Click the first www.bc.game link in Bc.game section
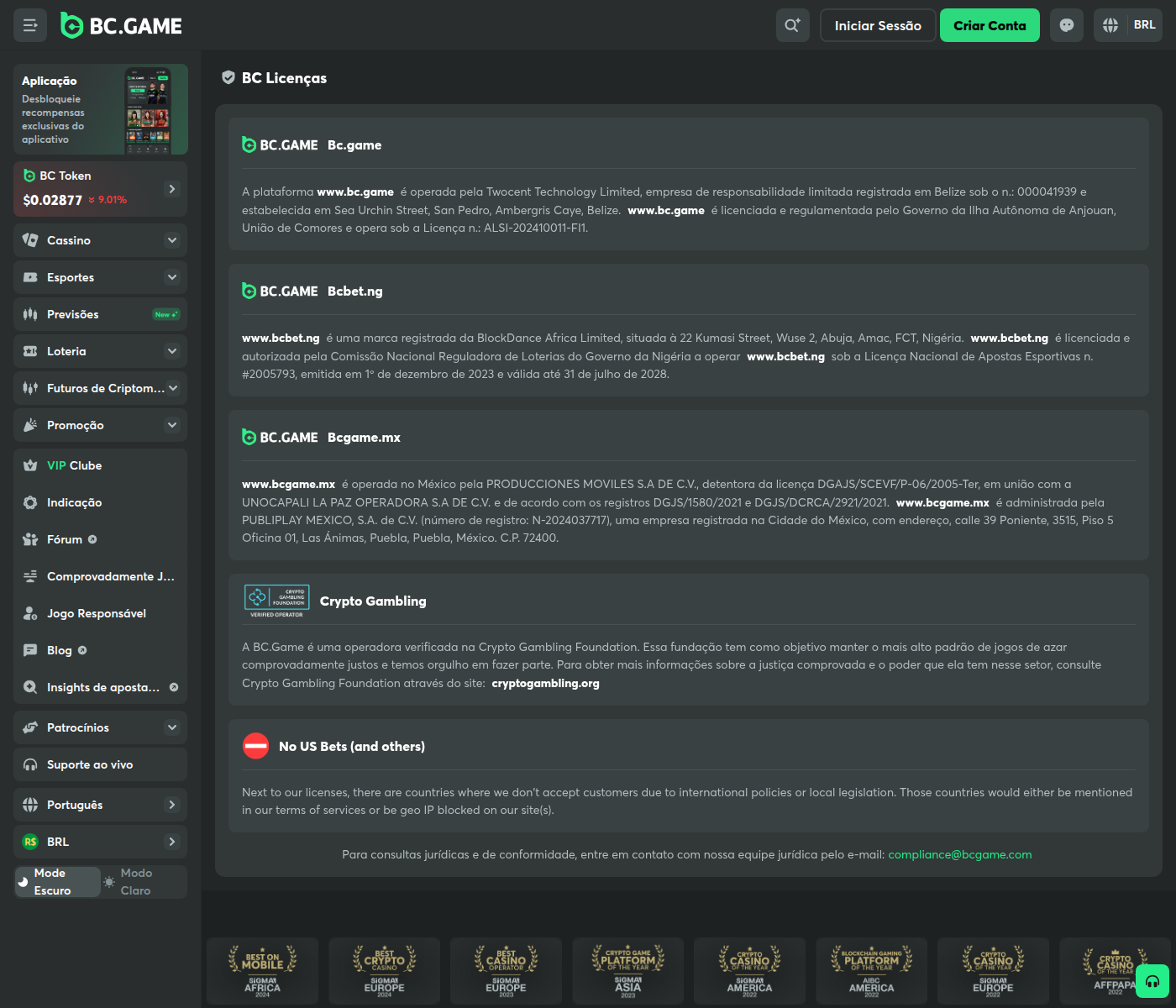1176x1008 pixels. pyautogui.click(x=355, y=192)
